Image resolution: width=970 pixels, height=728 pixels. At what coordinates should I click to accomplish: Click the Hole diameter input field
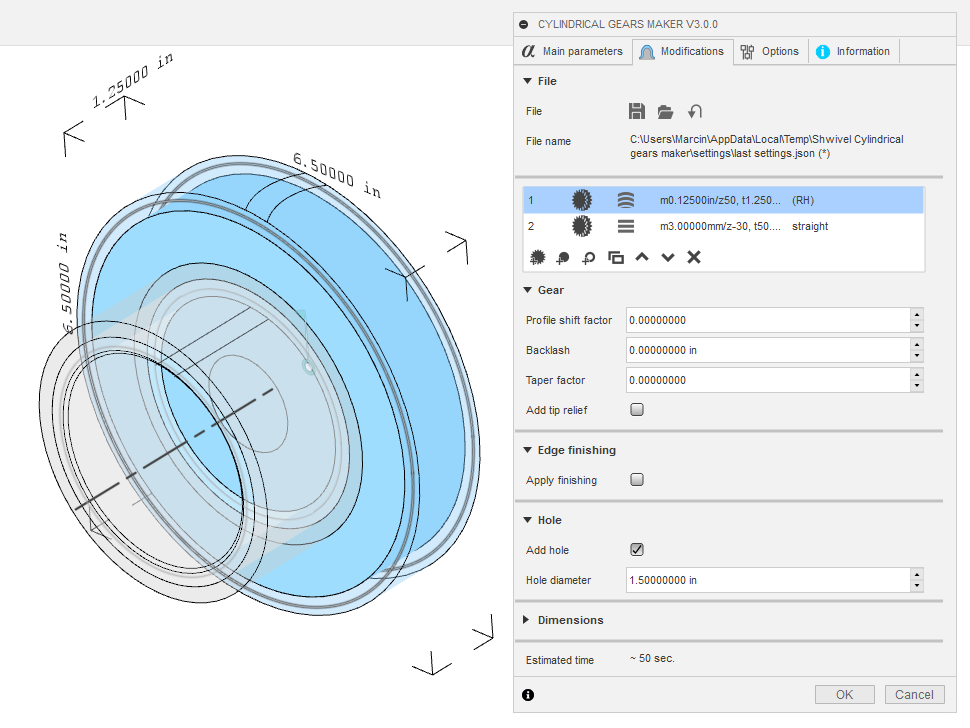pos(768,580)
